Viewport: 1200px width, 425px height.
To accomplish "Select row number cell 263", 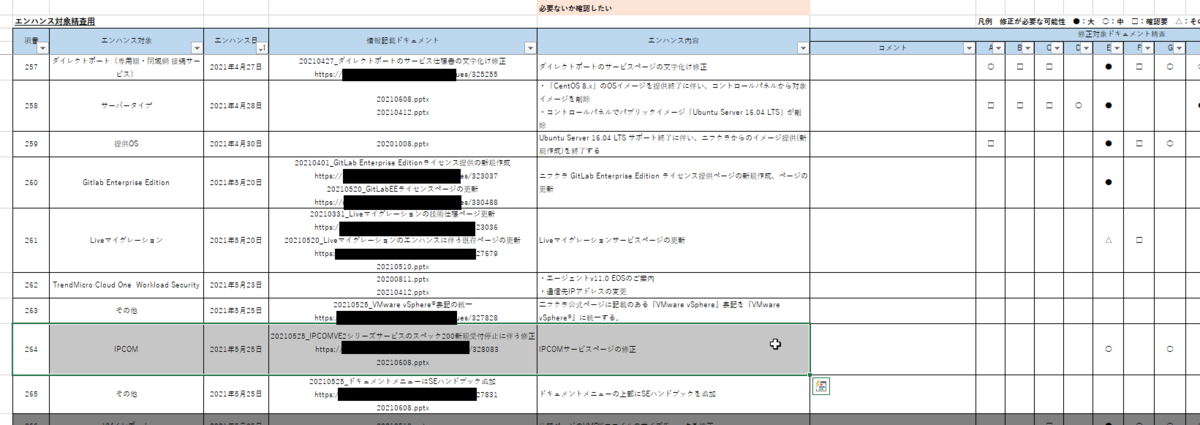I will click(x=31, y=310).
